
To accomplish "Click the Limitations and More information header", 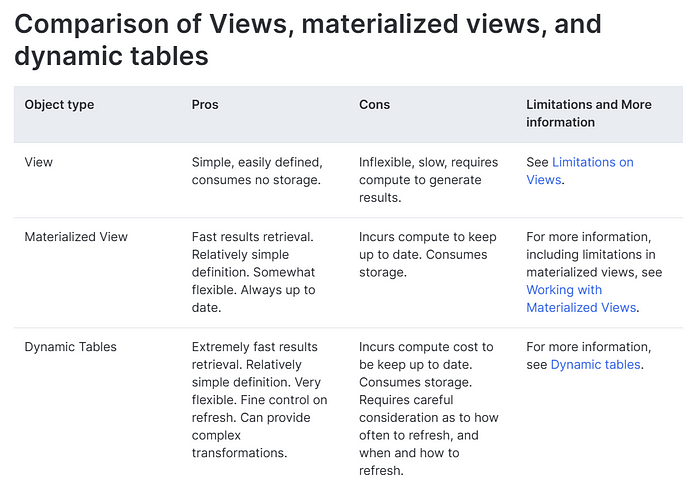I will coord(588,113).
